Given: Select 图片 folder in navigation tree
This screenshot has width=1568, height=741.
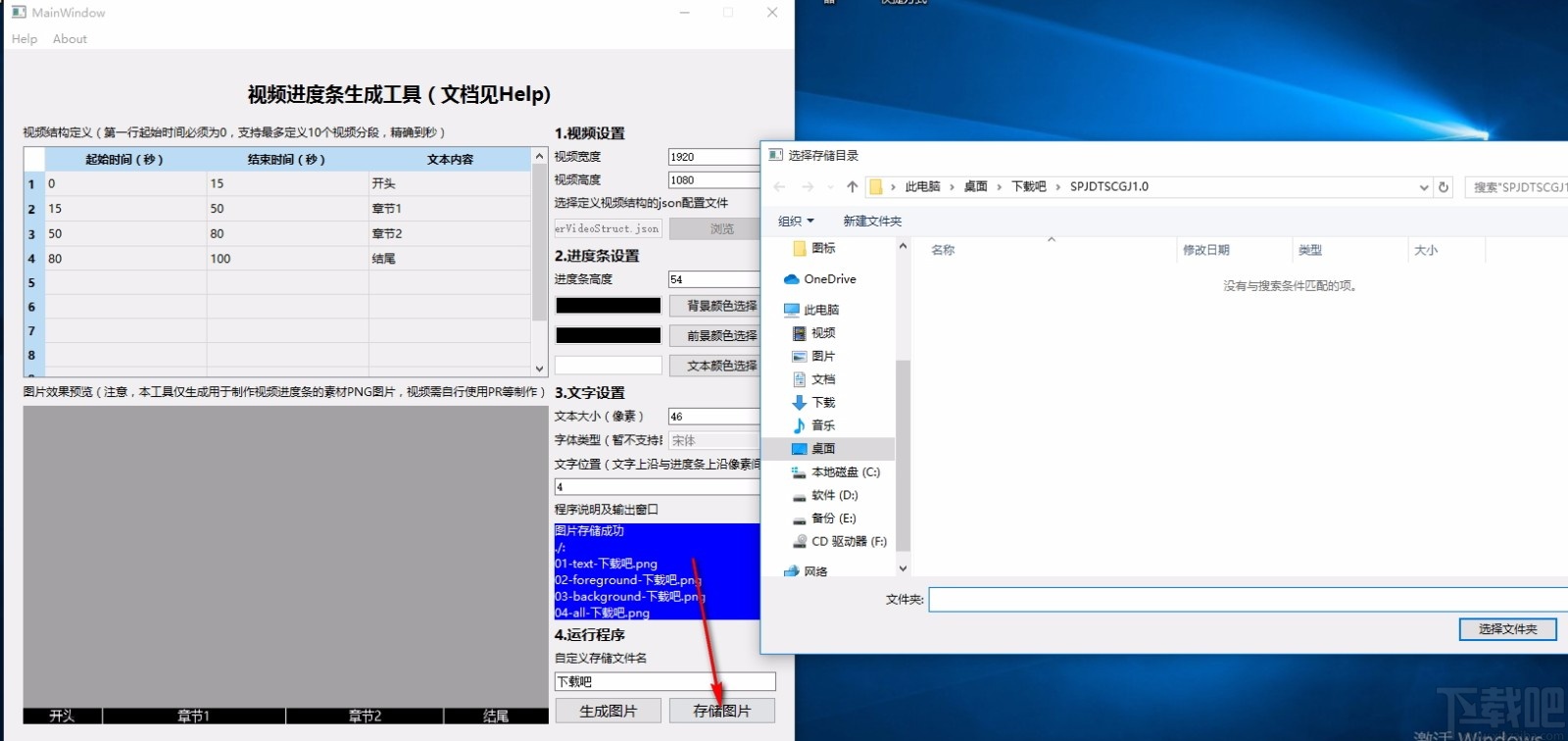Looking at the screenshot, I should pyautogui.click(x=823, y=357).
